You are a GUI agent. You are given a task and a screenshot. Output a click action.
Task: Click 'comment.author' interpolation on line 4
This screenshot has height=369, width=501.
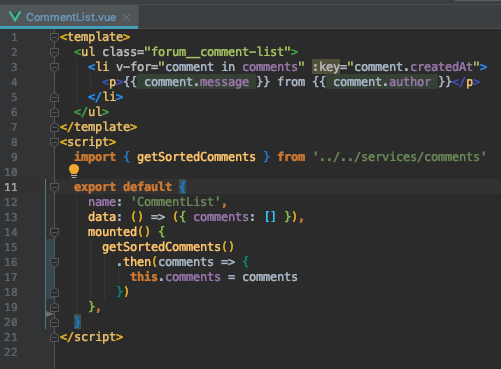[x=382, y=82]
